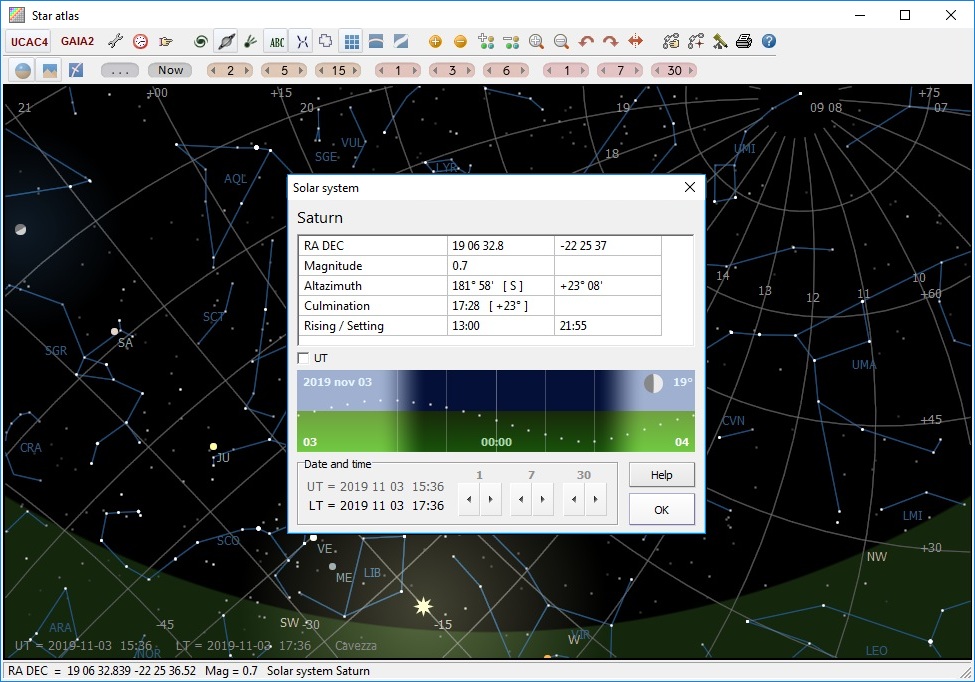
Task: Step back on toolbar stepper 6
Action: (x=489, y=70)
